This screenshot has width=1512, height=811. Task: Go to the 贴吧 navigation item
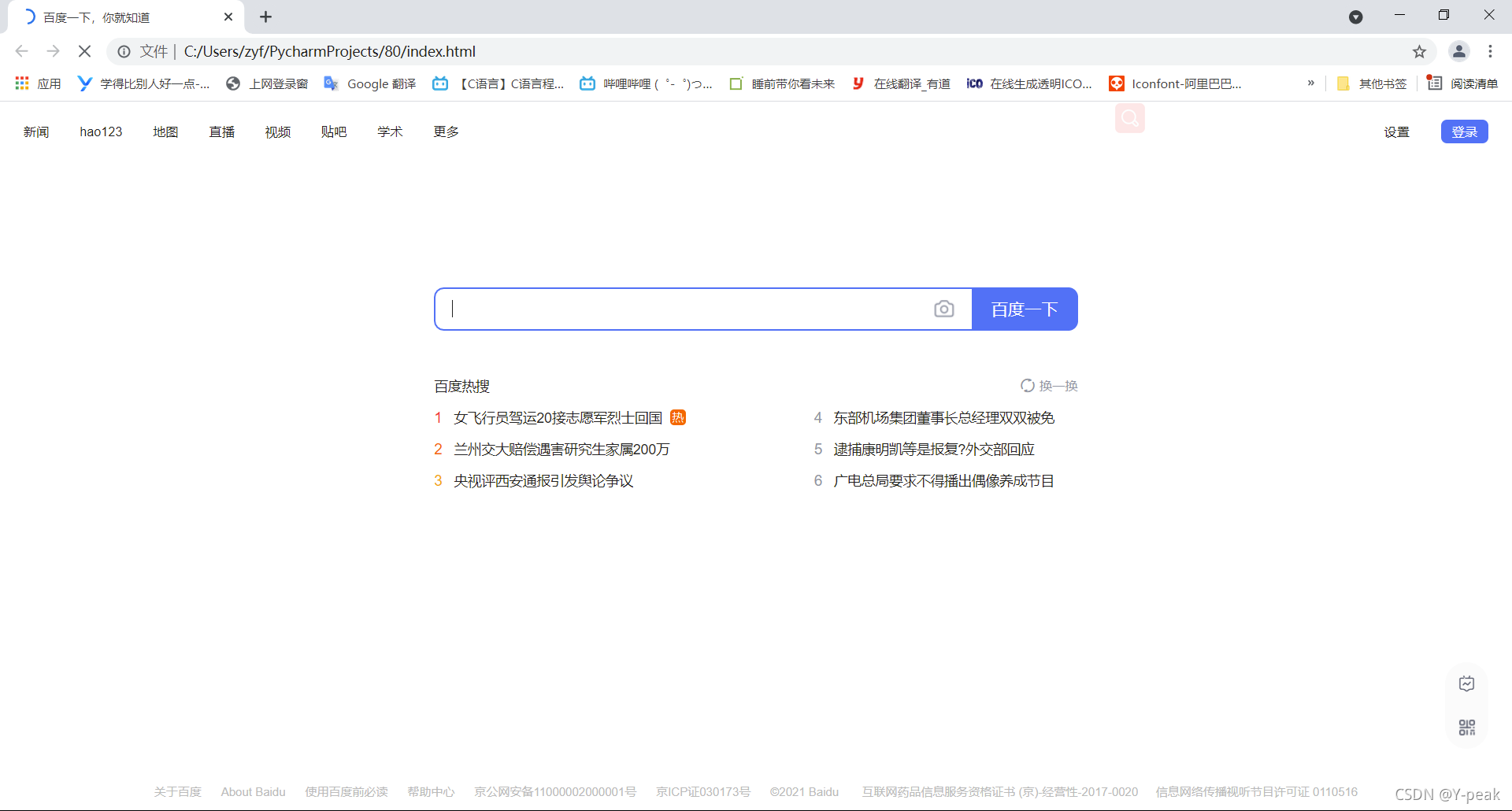point(333,131)
